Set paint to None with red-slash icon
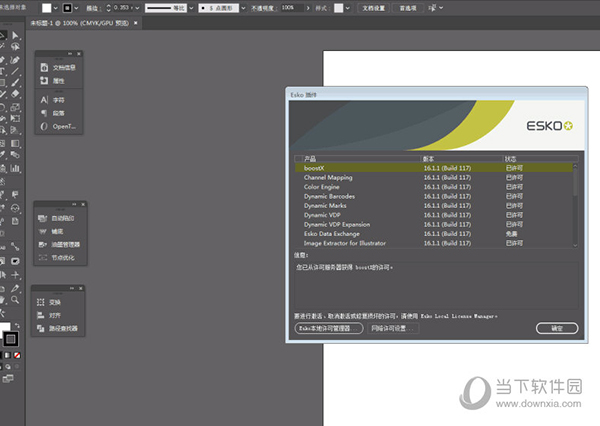The image size is (600, 426). pyautogui.click(x=17, y=355)
